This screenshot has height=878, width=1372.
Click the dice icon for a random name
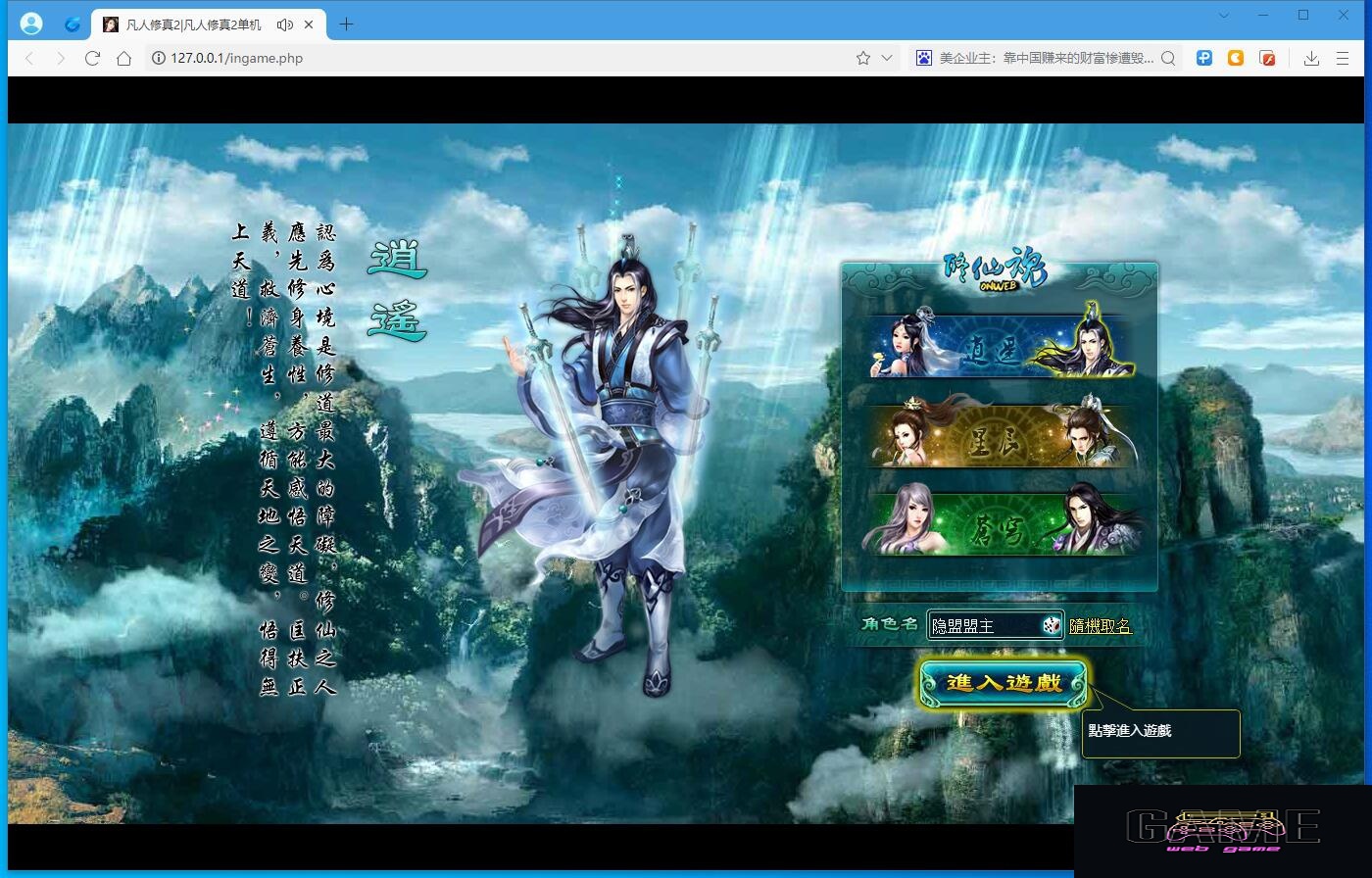coord(1051,625)
